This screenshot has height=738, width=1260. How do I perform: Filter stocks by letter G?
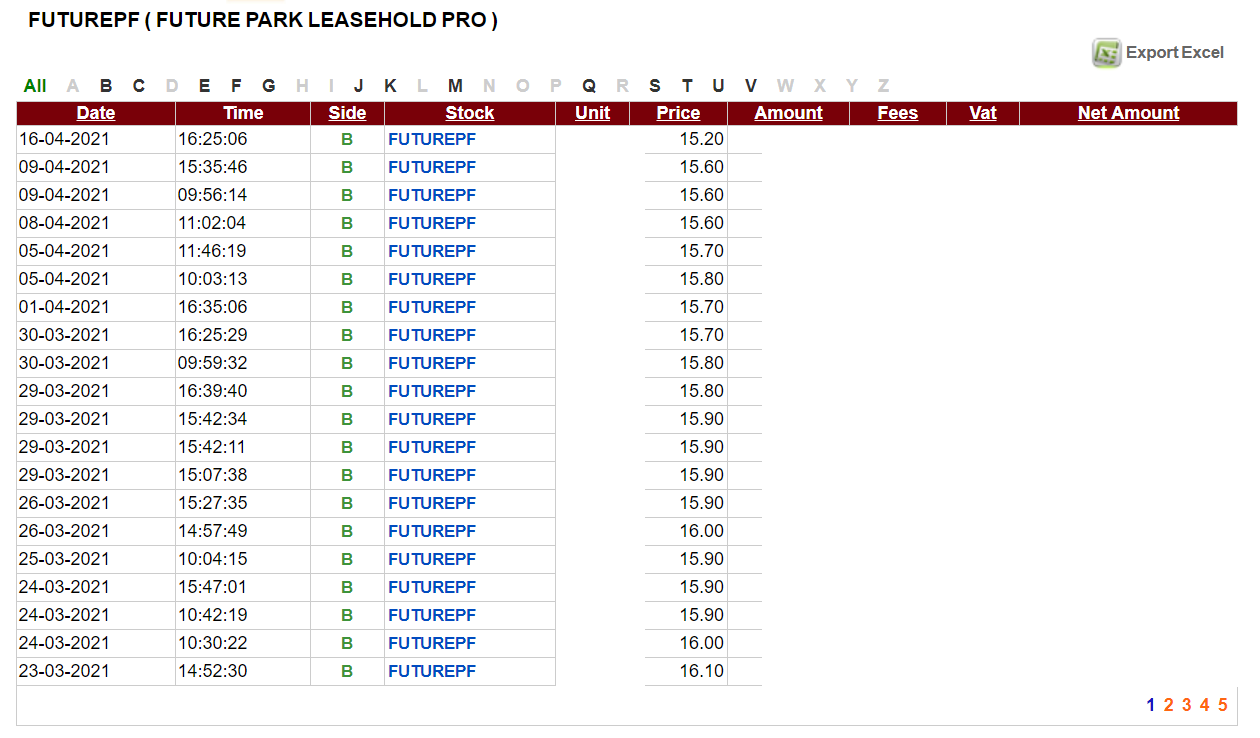(x=268, y=86)
